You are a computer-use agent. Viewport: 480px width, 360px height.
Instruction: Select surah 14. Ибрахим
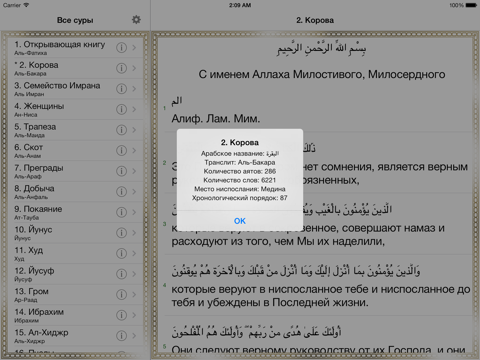75,315
